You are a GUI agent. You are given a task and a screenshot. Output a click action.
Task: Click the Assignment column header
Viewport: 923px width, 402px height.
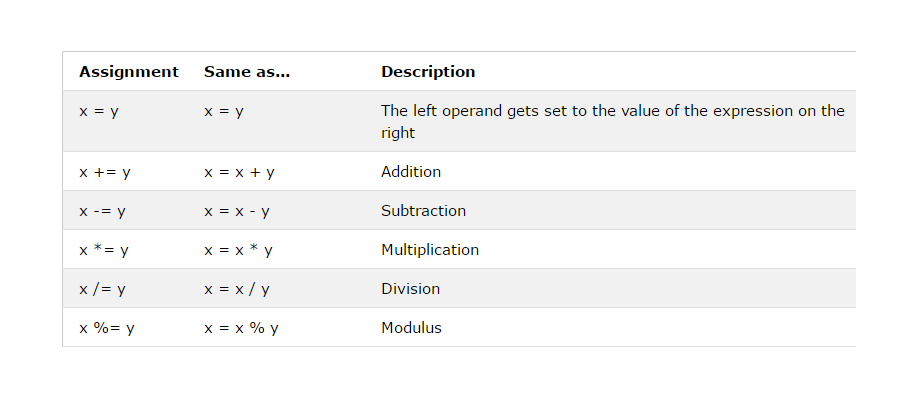[129, 72]
